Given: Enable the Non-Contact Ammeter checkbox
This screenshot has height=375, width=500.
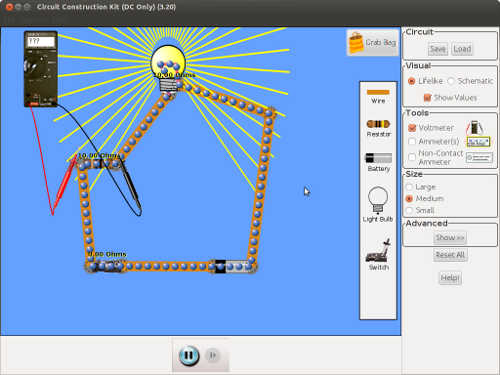Looking at the screenshot, I should [x=412, y=157].
